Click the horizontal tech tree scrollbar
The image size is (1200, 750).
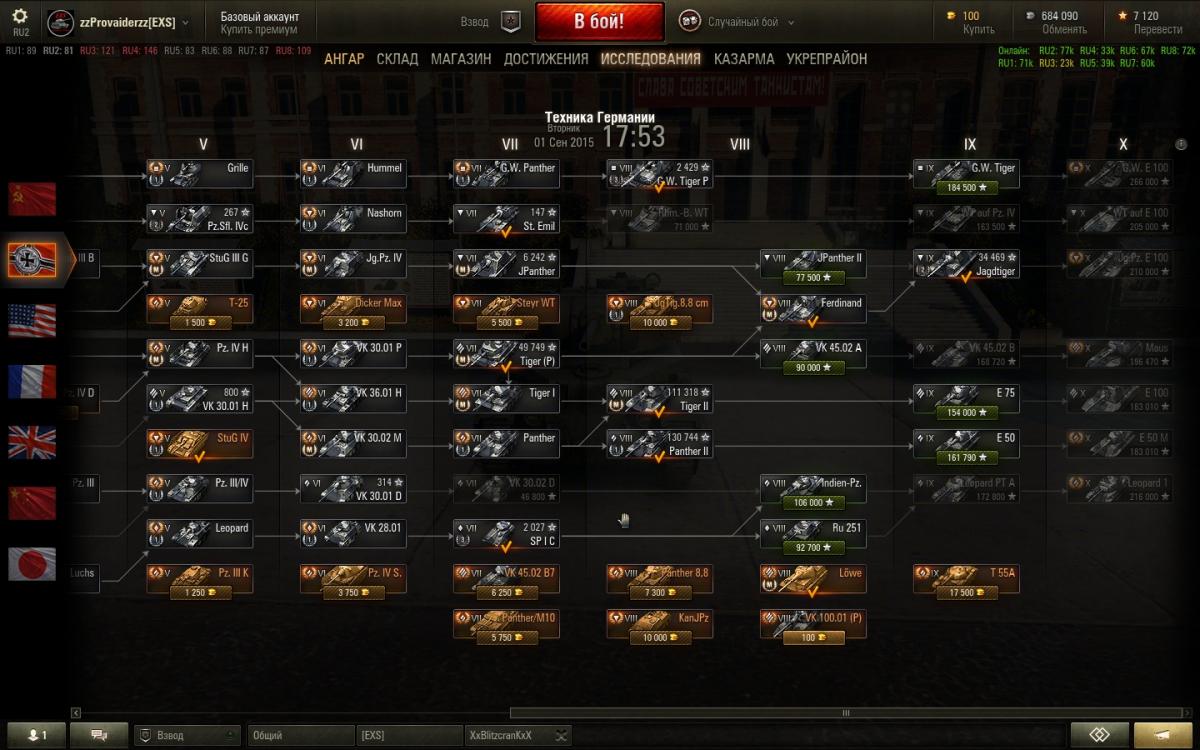[845, 713]
